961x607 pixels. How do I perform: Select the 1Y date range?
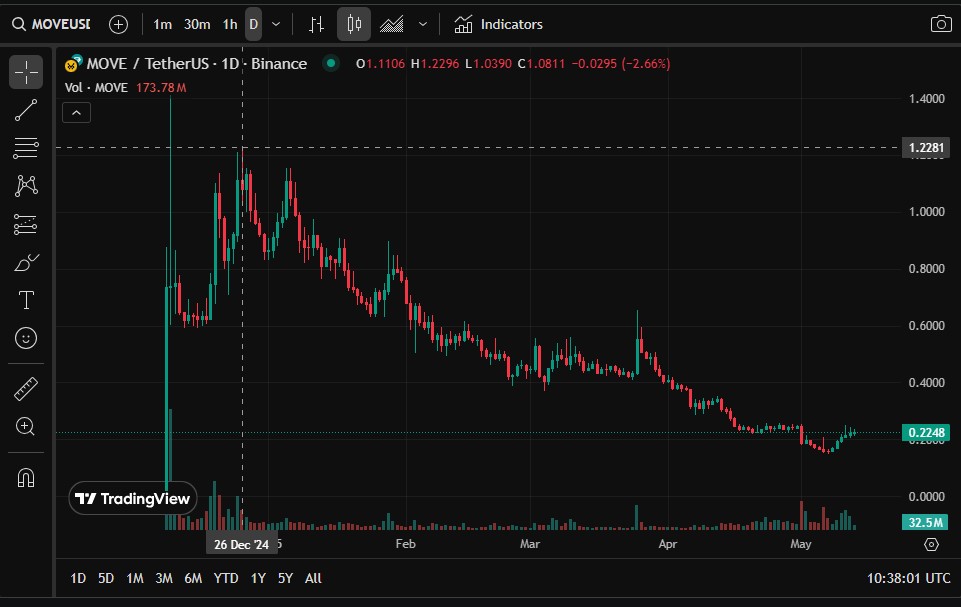coord(258,578)
